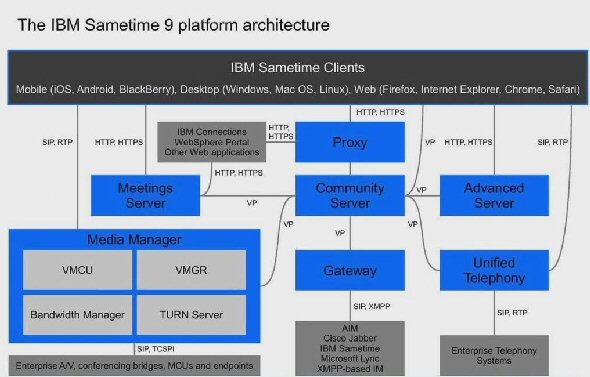Click 'HTTP, HTTPS' label above Advanced Server
The height and width of the screenshot is (377, 590).
click(468, 142)
